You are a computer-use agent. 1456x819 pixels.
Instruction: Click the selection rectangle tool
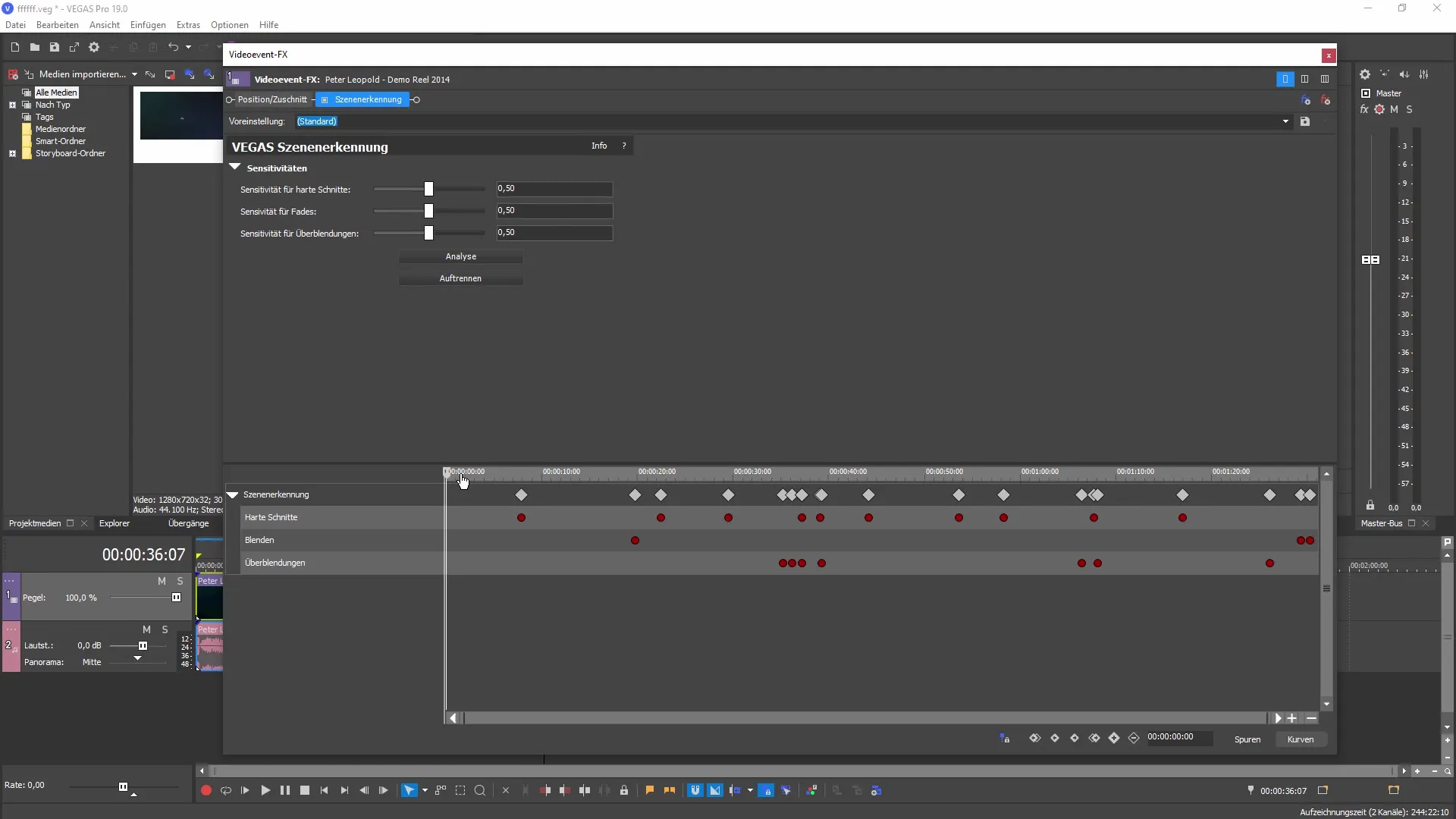coord(460,790)
